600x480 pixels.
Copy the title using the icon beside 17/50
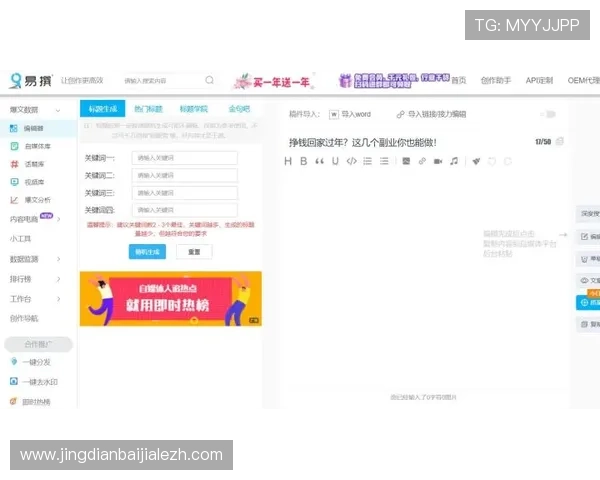[559, 141]
